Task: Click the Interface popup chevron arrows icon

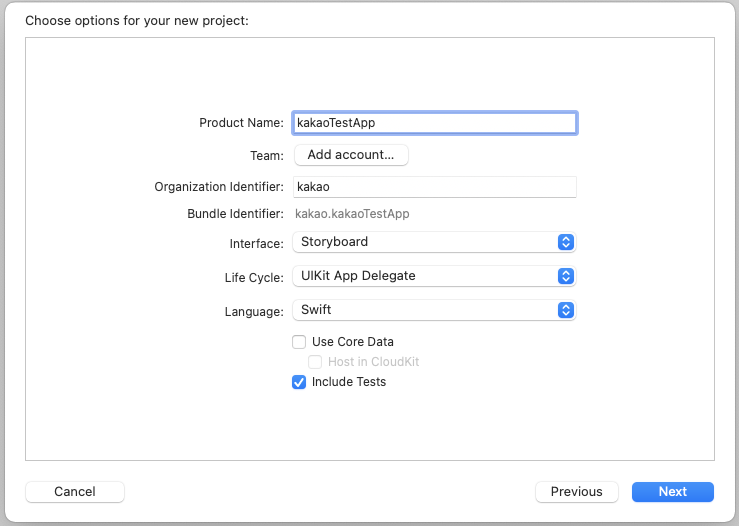Action: point(565,242)
